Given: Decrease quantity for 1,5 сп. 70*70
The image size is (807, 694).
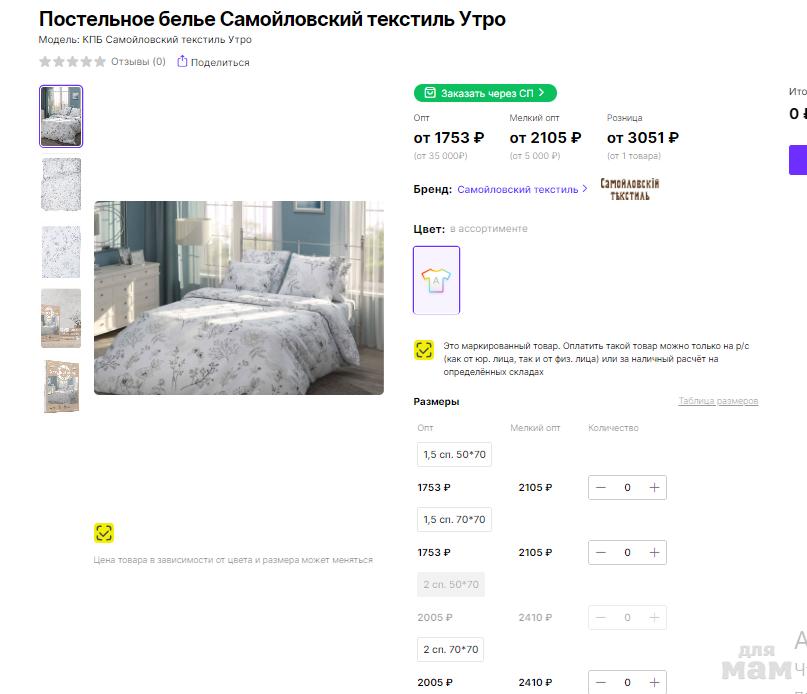Looking at the screenshot, I should point(601,553).
